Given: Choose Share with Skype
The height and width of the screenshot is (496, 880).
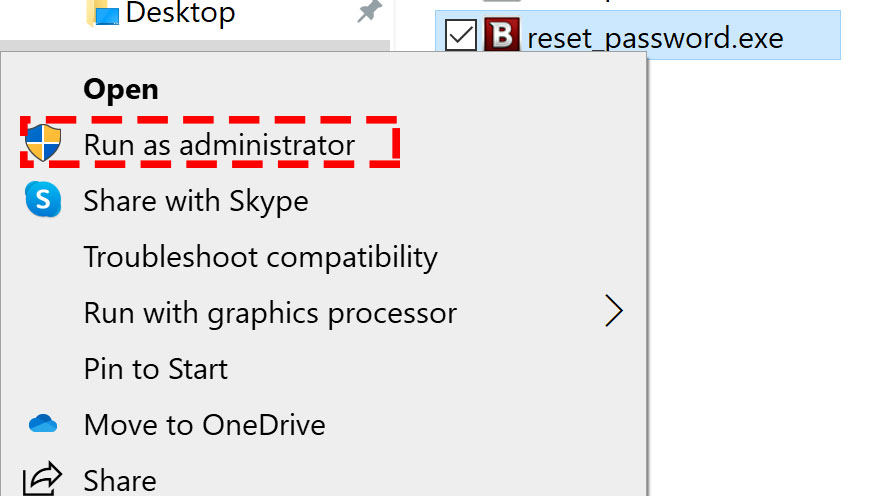Looking at the screenshot, I should click(196, 201).
